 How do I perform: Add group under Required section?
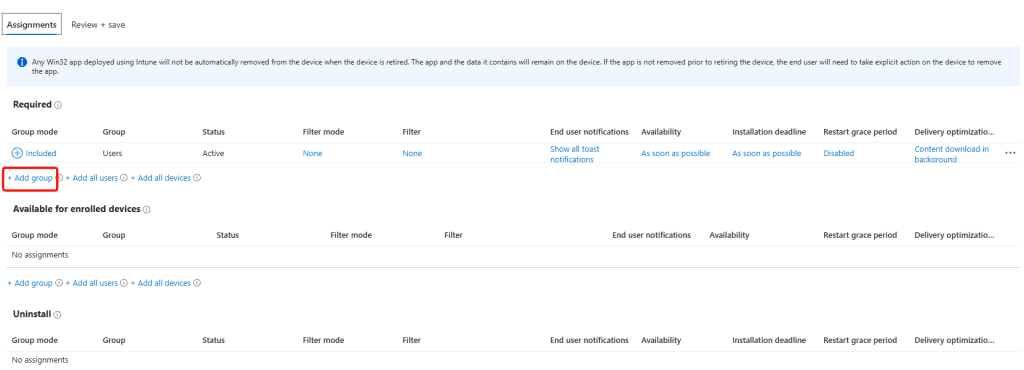(30, 177)
